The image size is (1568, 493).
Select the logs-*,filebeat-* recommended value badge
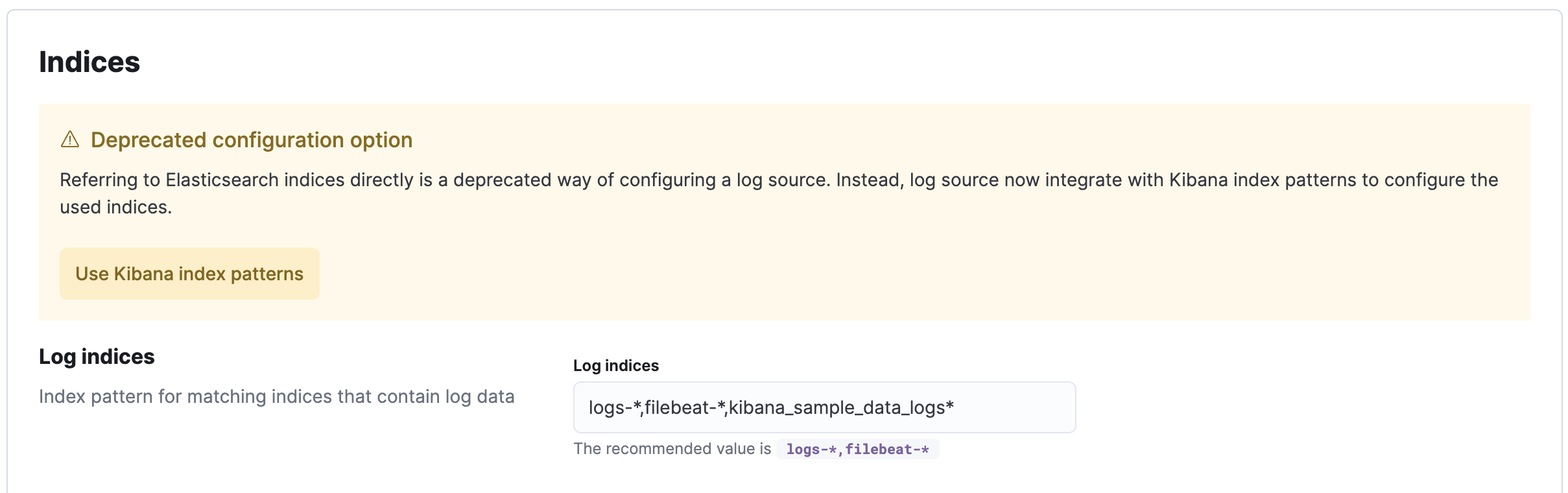857,449
